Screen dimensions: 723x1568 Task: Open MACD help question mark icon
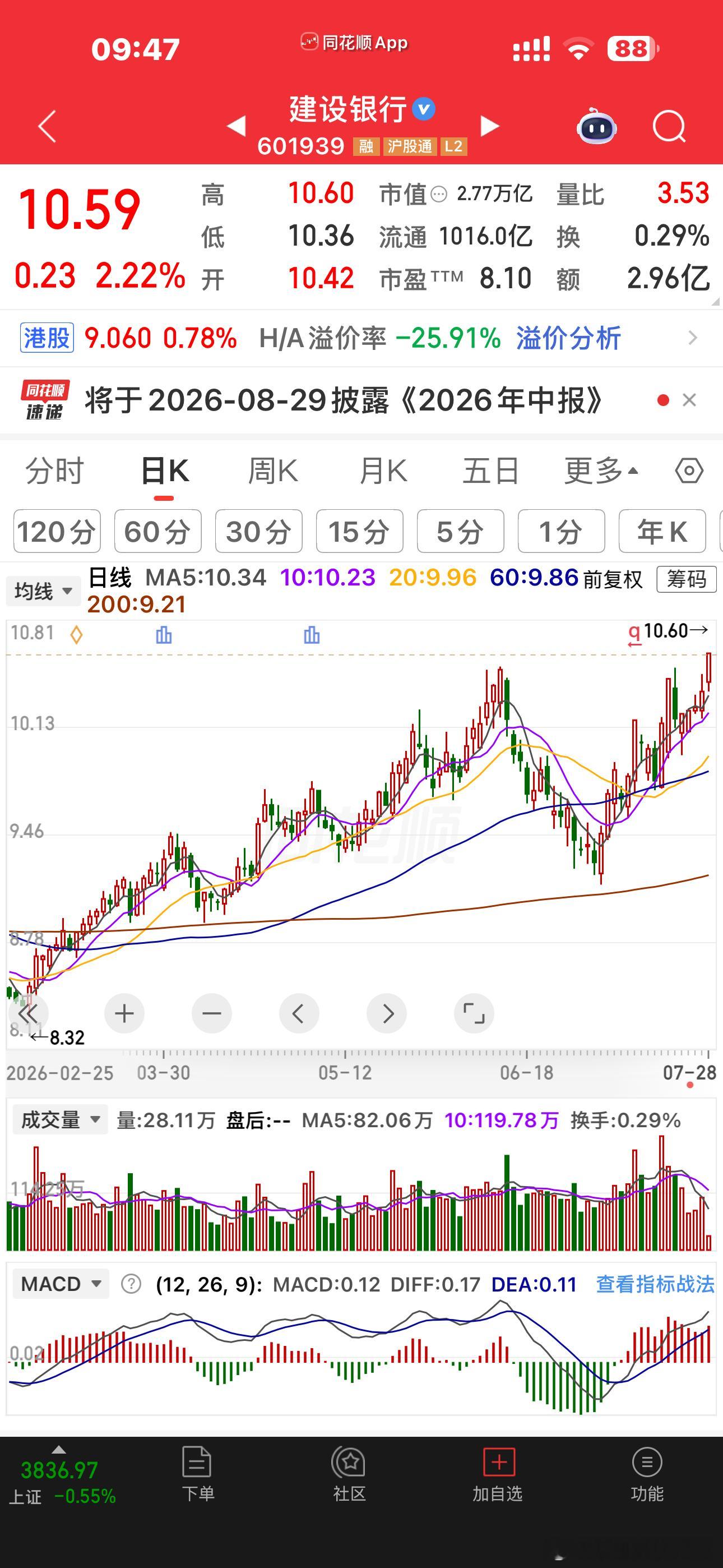[x=131, y=1284]
